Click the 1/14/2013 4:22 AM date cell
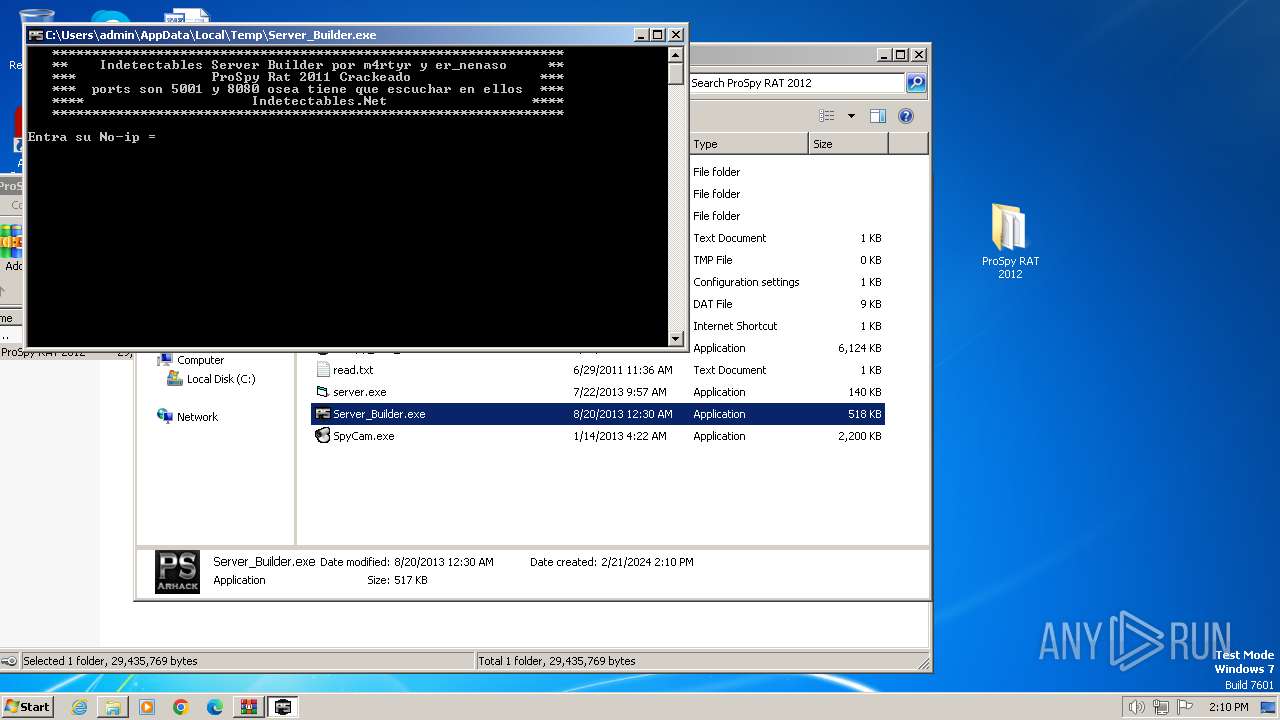Image resolution: width=1280 pixels, height=720 pixels. pyautogui.click(x=619, y=436)
